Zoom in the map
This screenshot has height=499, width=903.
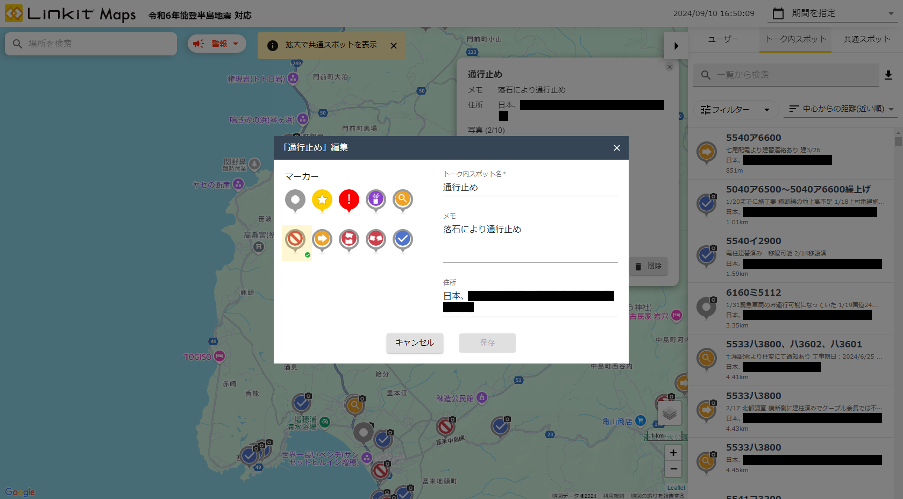pyautogui.click(x=673, y=453)
